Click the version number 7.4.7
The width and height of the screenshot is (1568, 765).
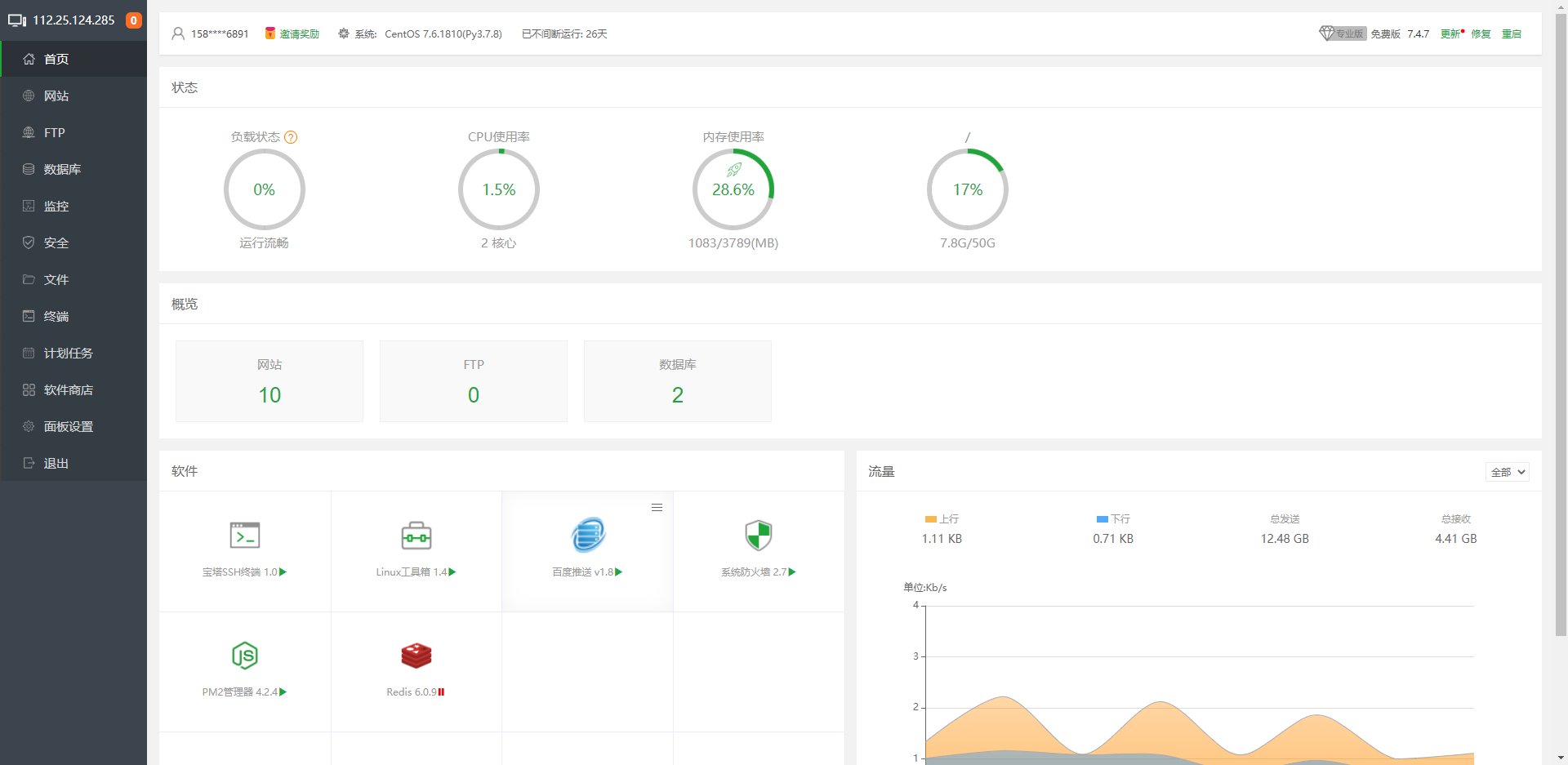point(1419,34)
